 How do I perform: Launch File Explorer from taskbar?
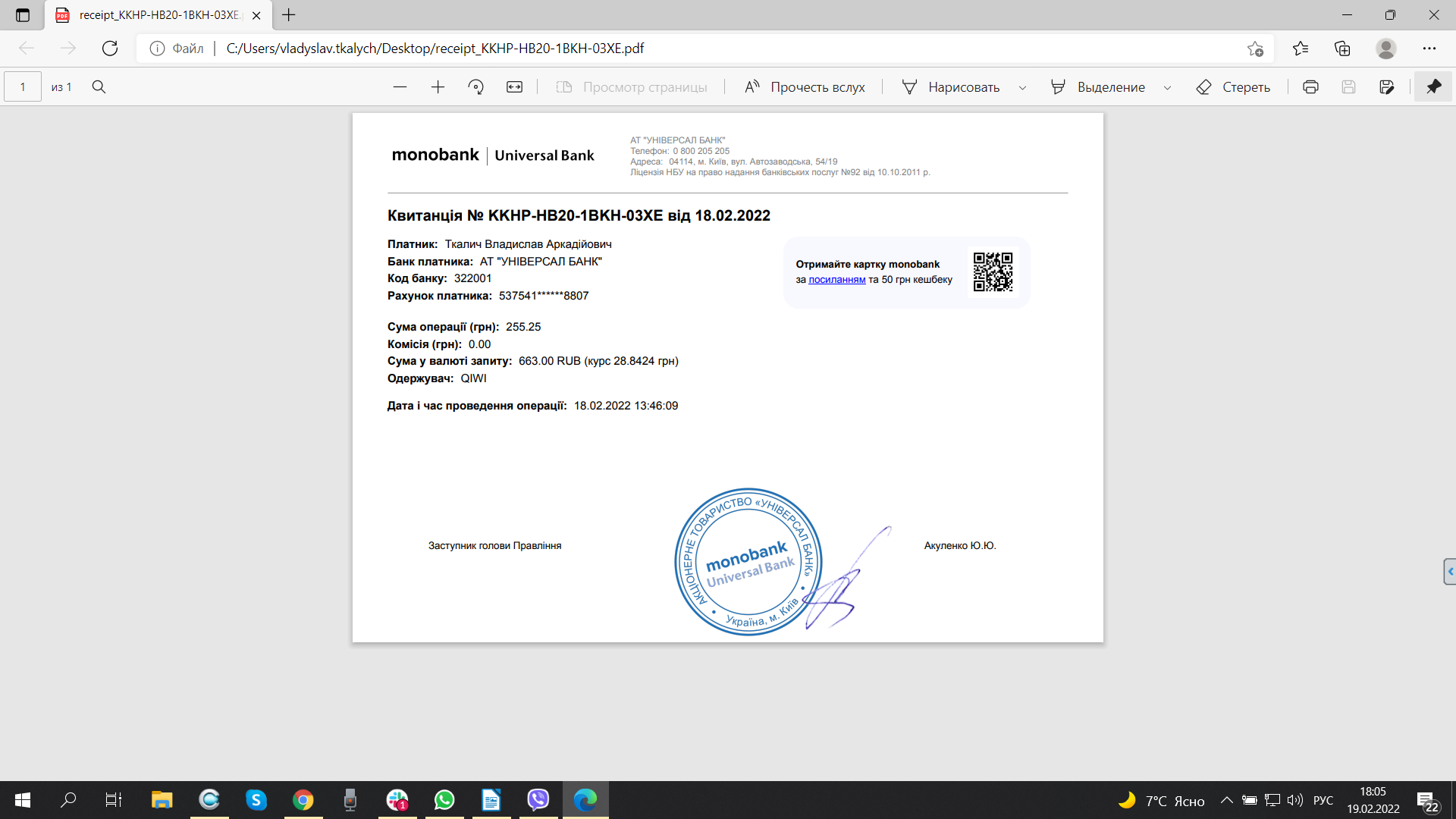click(162, 800)
